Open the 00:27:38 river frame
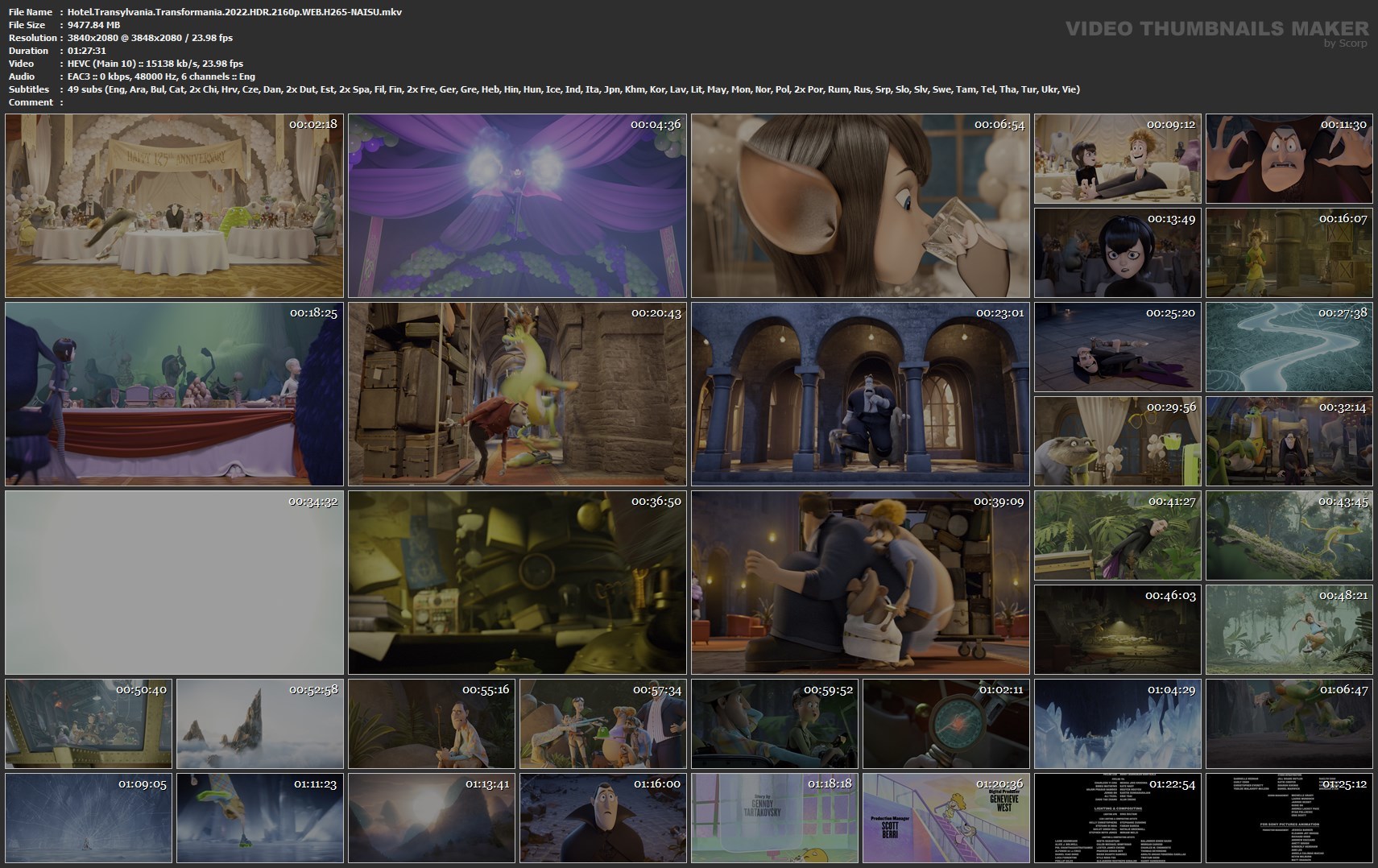 point(1289,347)
